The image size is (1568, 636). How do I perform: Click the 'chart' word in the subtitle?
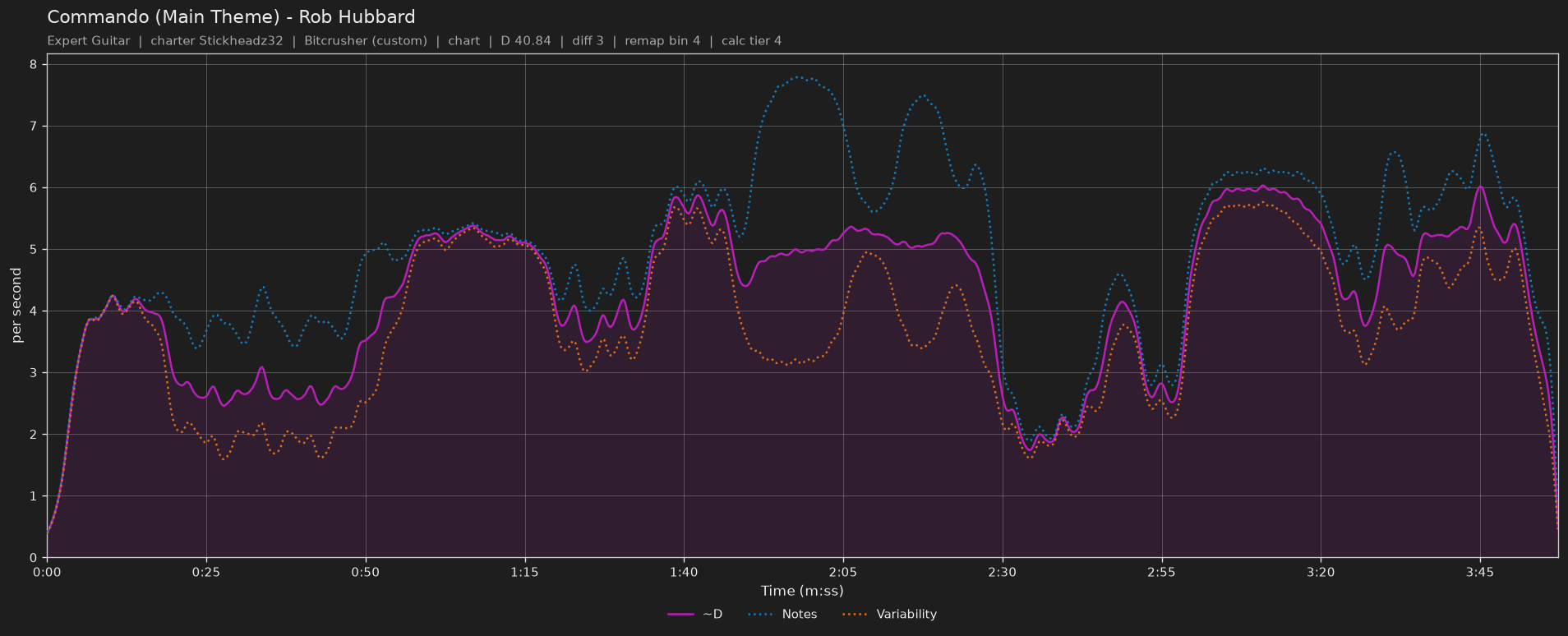463,41
